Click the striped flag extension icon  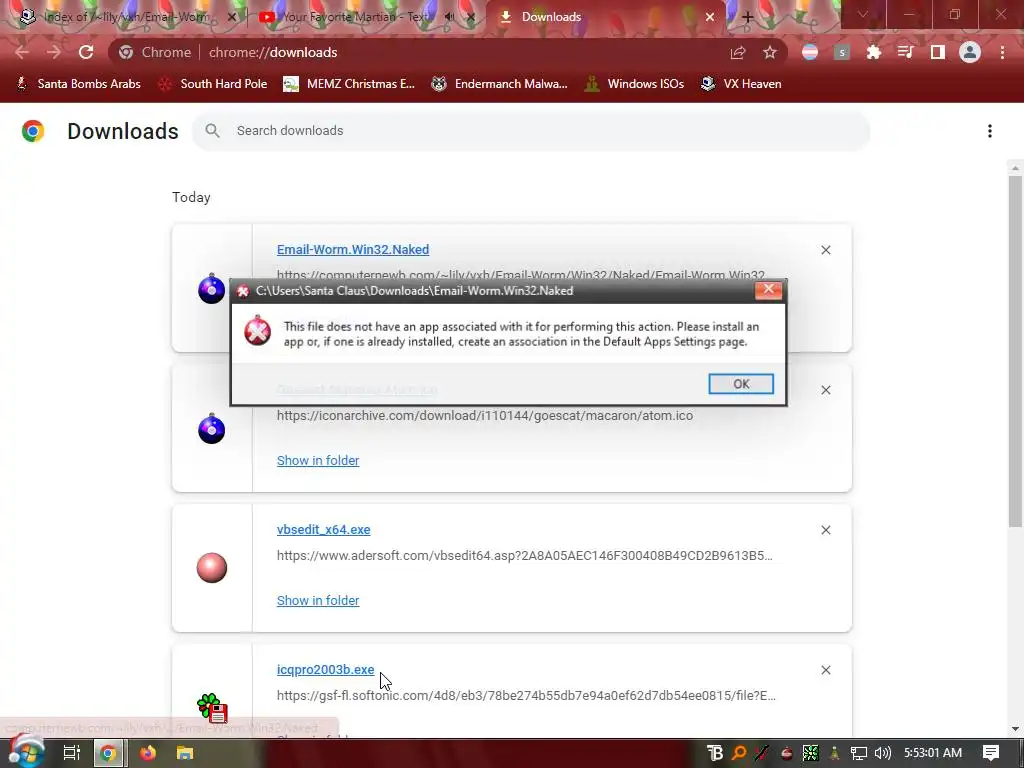pos(810,52)
